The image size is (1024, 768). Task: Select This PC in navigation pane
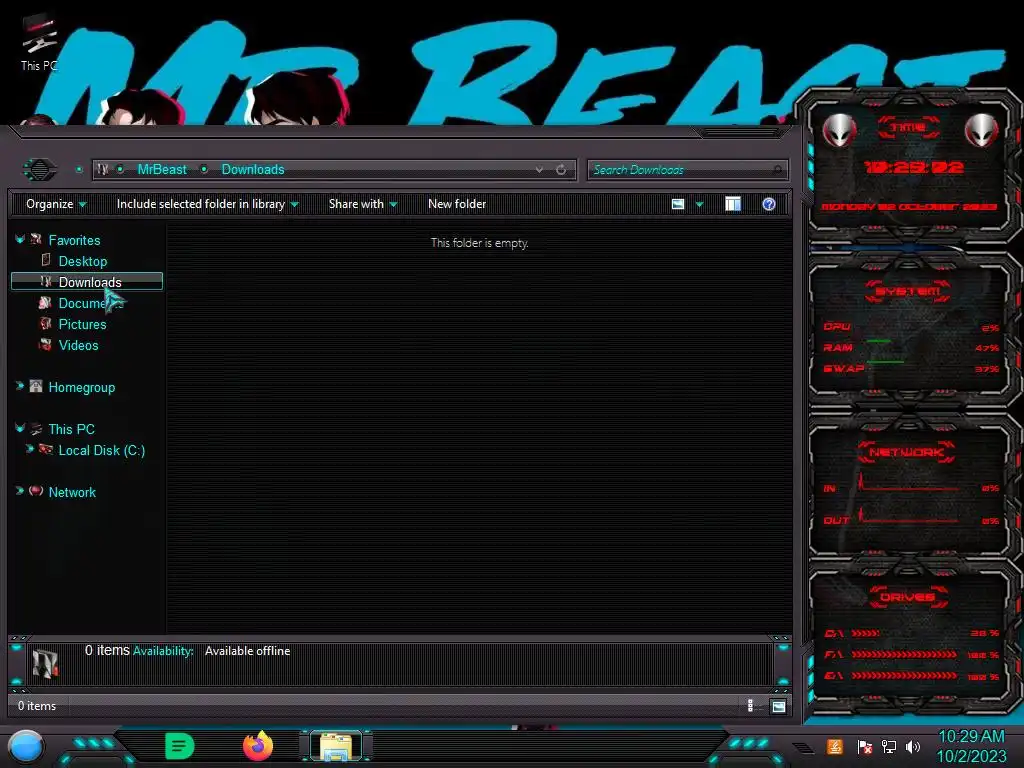tap(71, 429)
